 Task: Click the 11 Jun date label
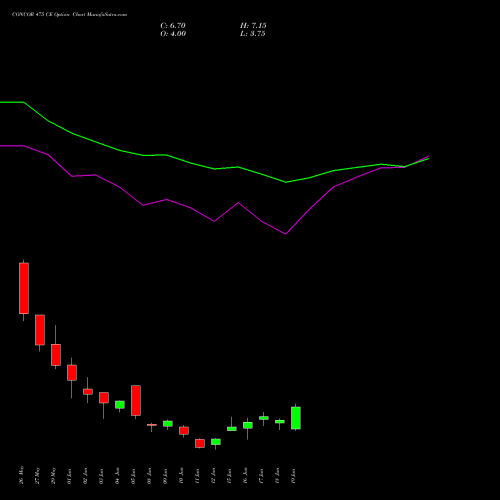pyautogui.click(x=197, y=475)
